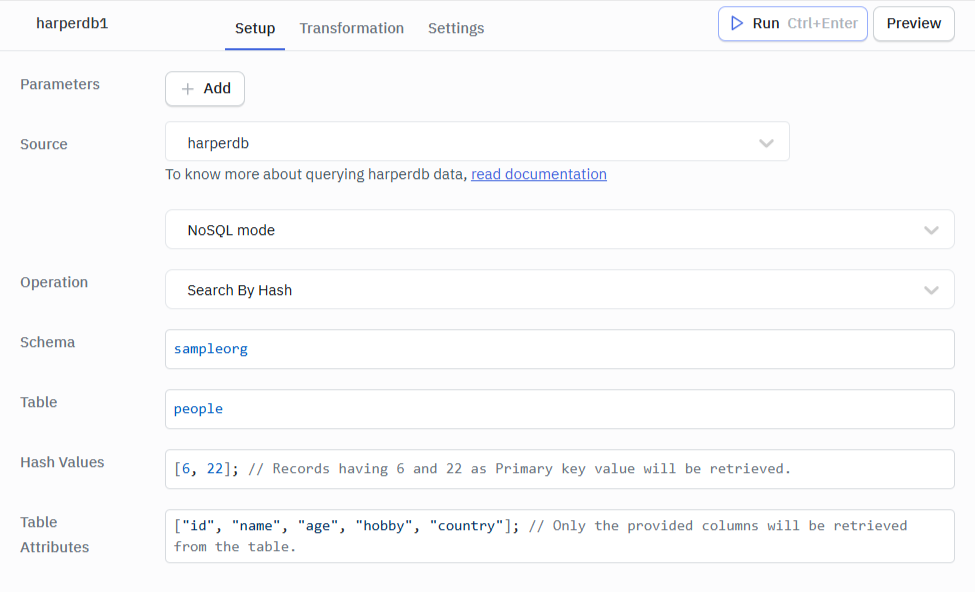Click into the Table Attributes field

(x=559, y=536)
